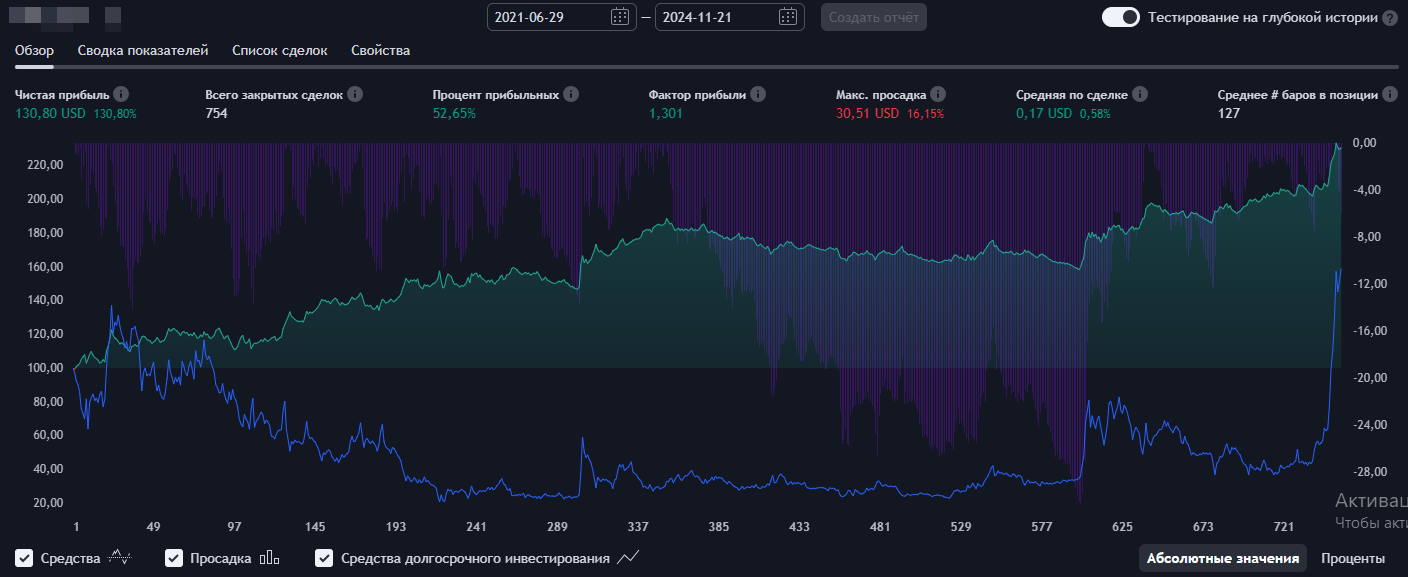1408x577 pixels.
Task: Uncheck the Средства checkbox
Action: (x=25, y=558)
